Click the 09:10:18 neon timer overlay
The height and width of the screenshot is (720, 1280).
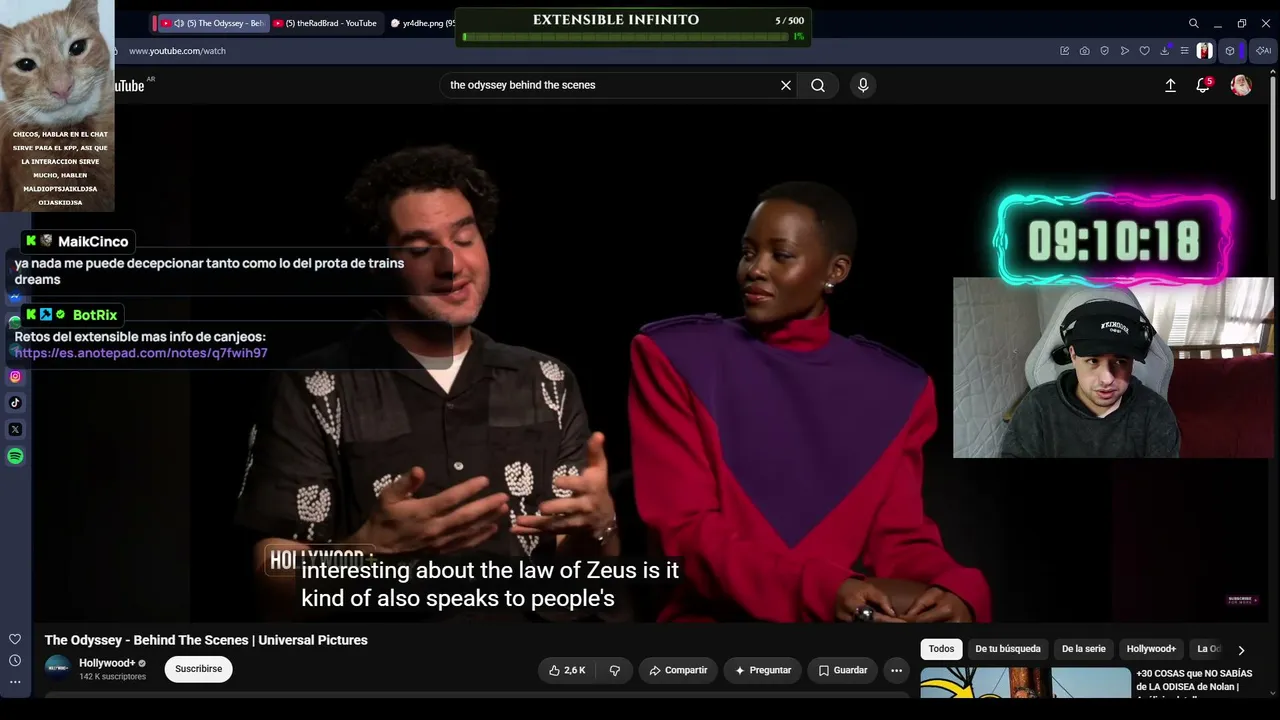tap(1113, 241)
